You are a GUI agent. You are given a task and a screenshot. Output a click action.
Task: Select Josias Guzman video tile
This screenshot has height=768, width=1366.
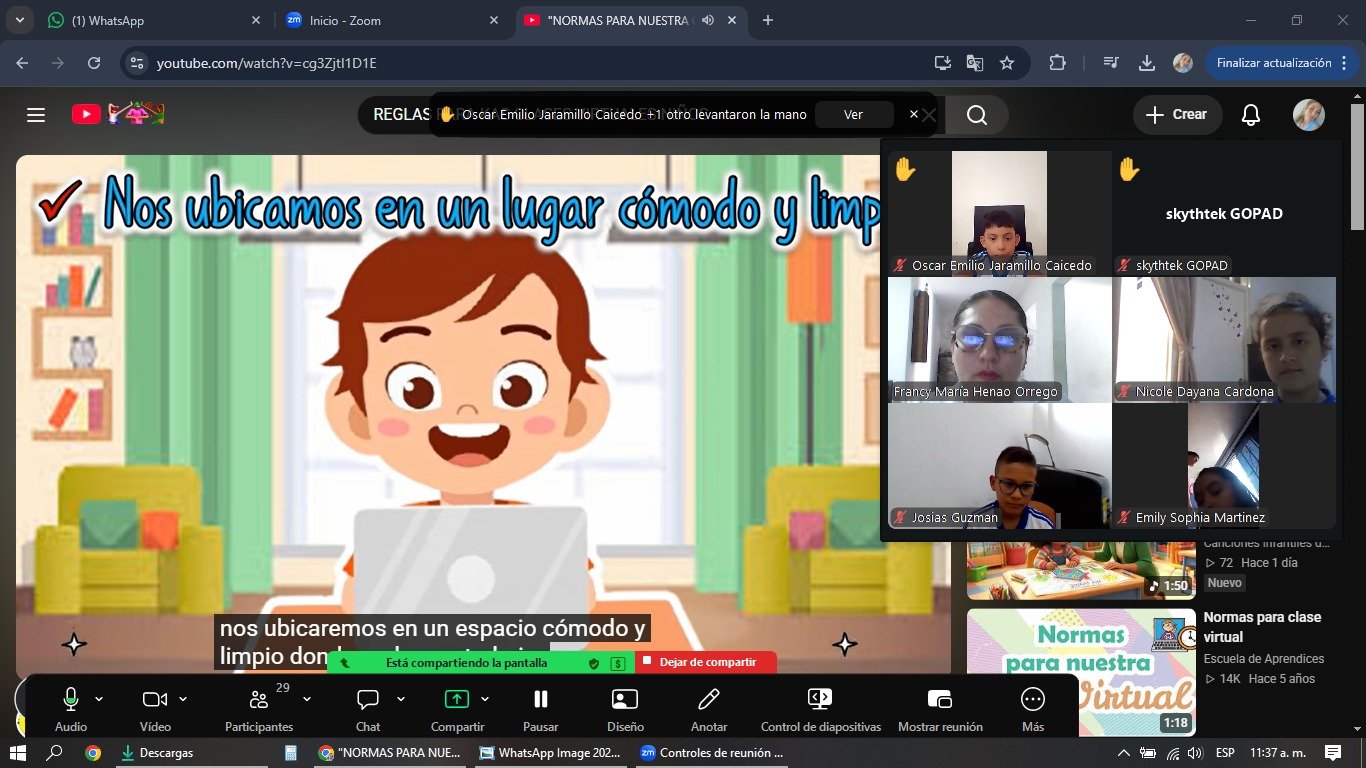pos(999,466)
